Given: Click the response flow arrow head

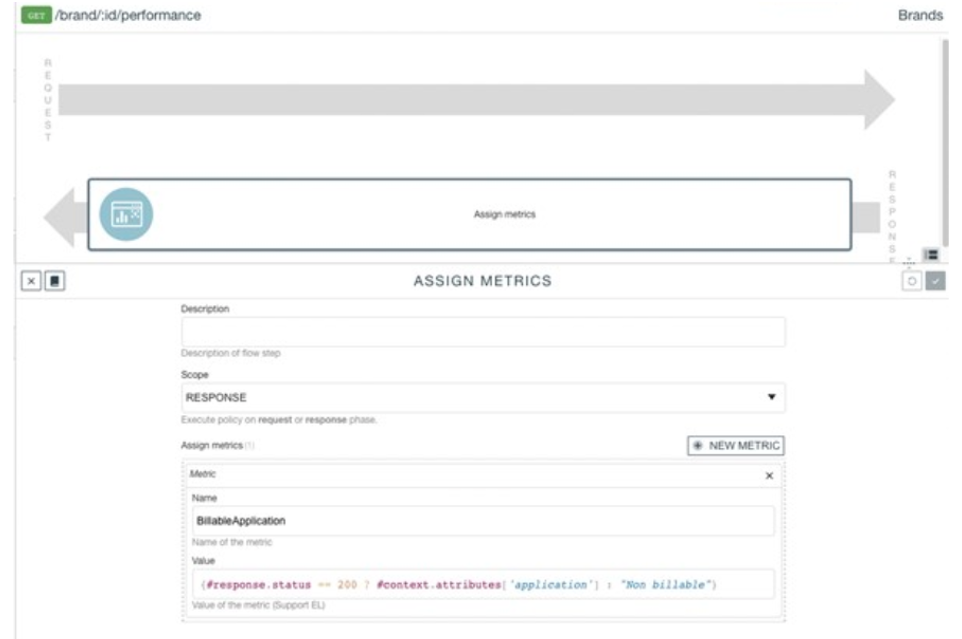Looking at the screenshot, I should 60,215.
